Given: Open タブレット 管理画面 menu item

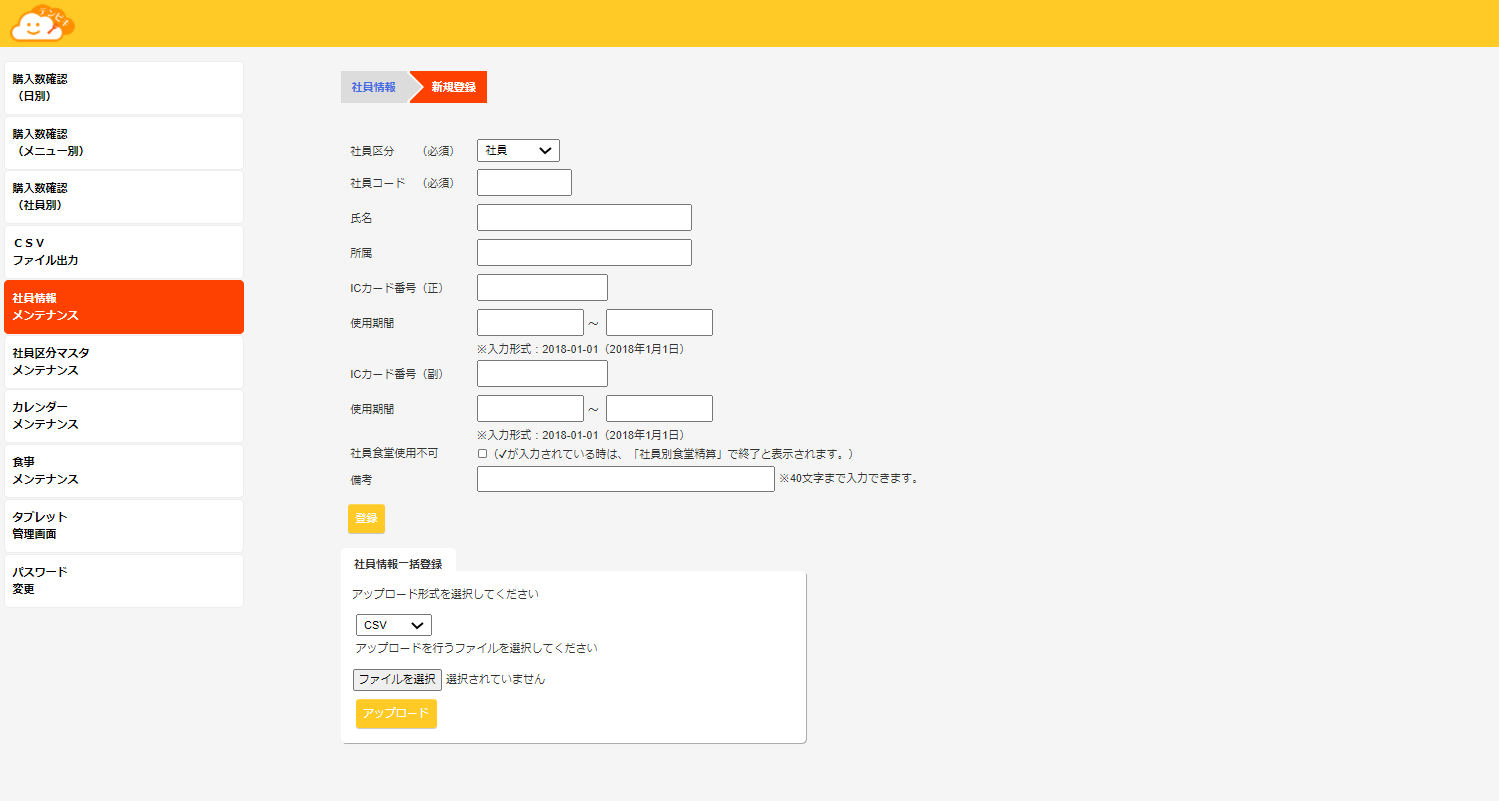Looking at the screenshot, I should coord(123,526).
